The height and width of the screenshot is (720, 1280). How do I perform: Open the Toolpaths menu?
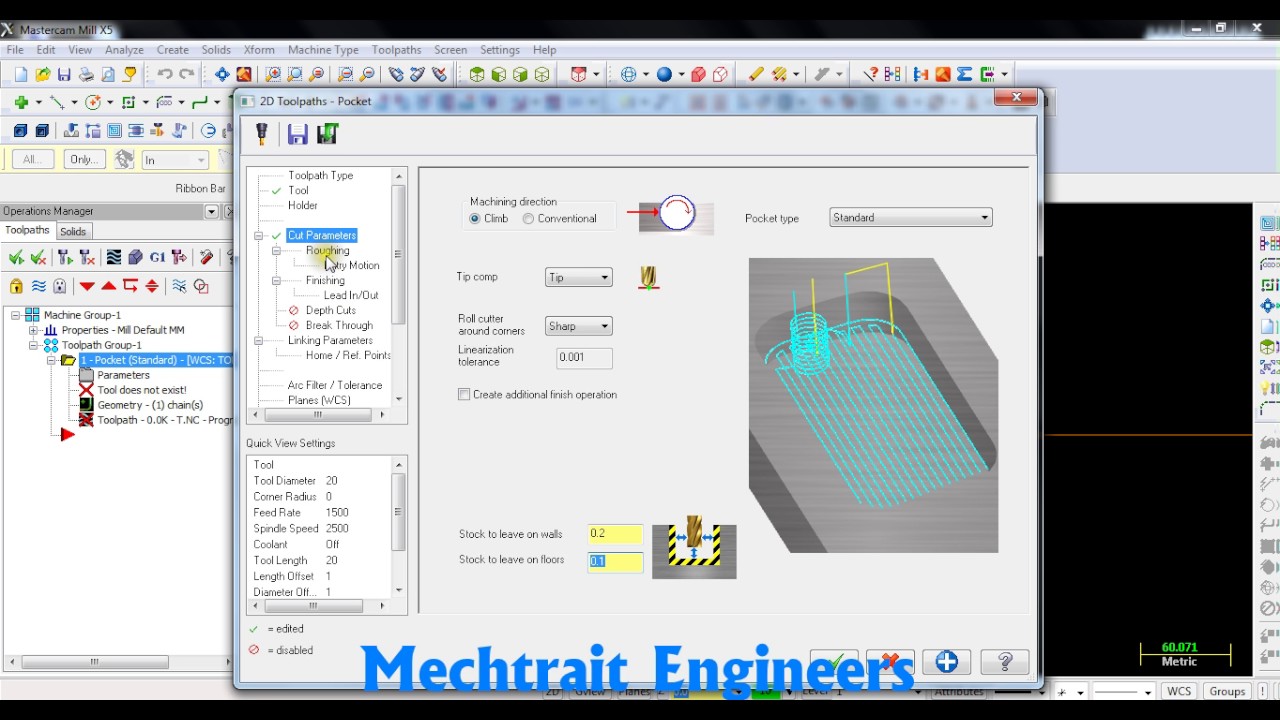click(396, 50)
